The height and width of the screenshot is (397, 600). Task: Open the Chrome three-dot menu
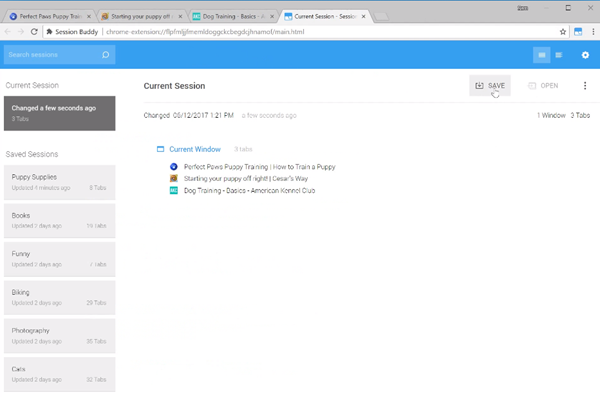coord(593,32)
